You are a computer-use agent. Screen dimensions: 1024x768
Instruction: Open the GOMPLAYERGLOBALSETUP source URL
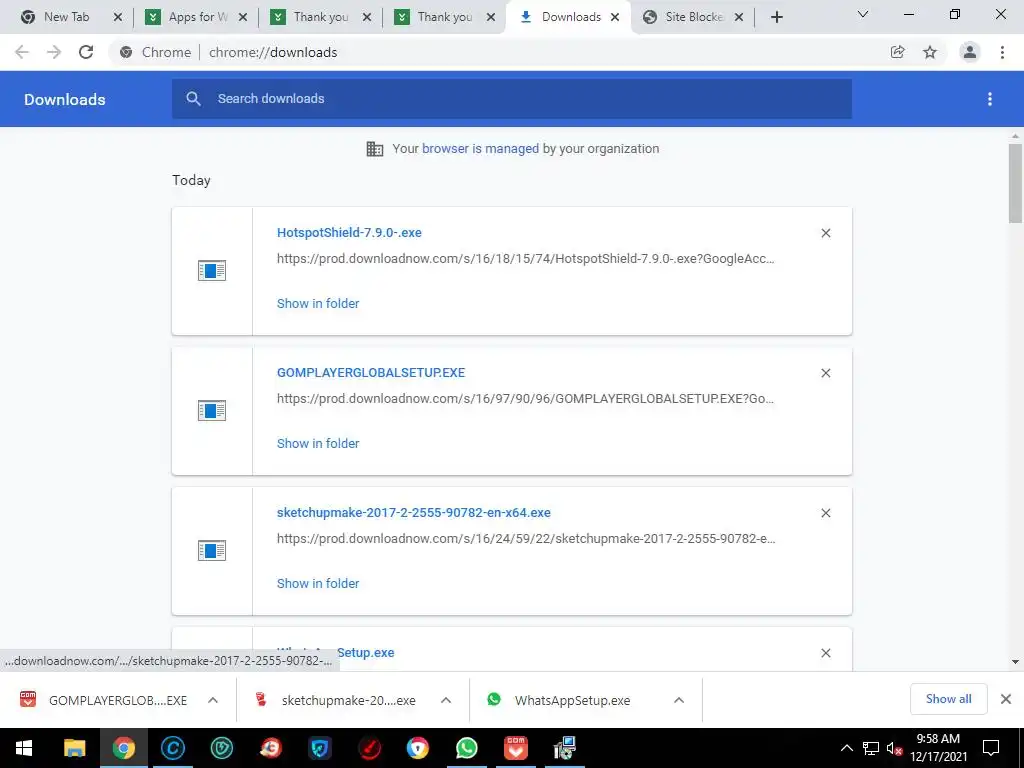click(x=526, y=398)
